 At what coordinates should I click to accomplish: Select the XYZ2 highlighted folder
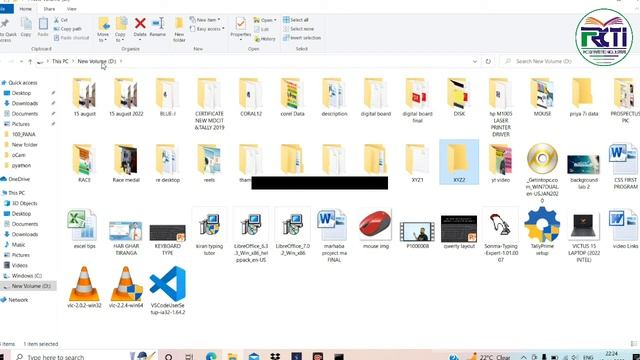[x=459, y=162]
